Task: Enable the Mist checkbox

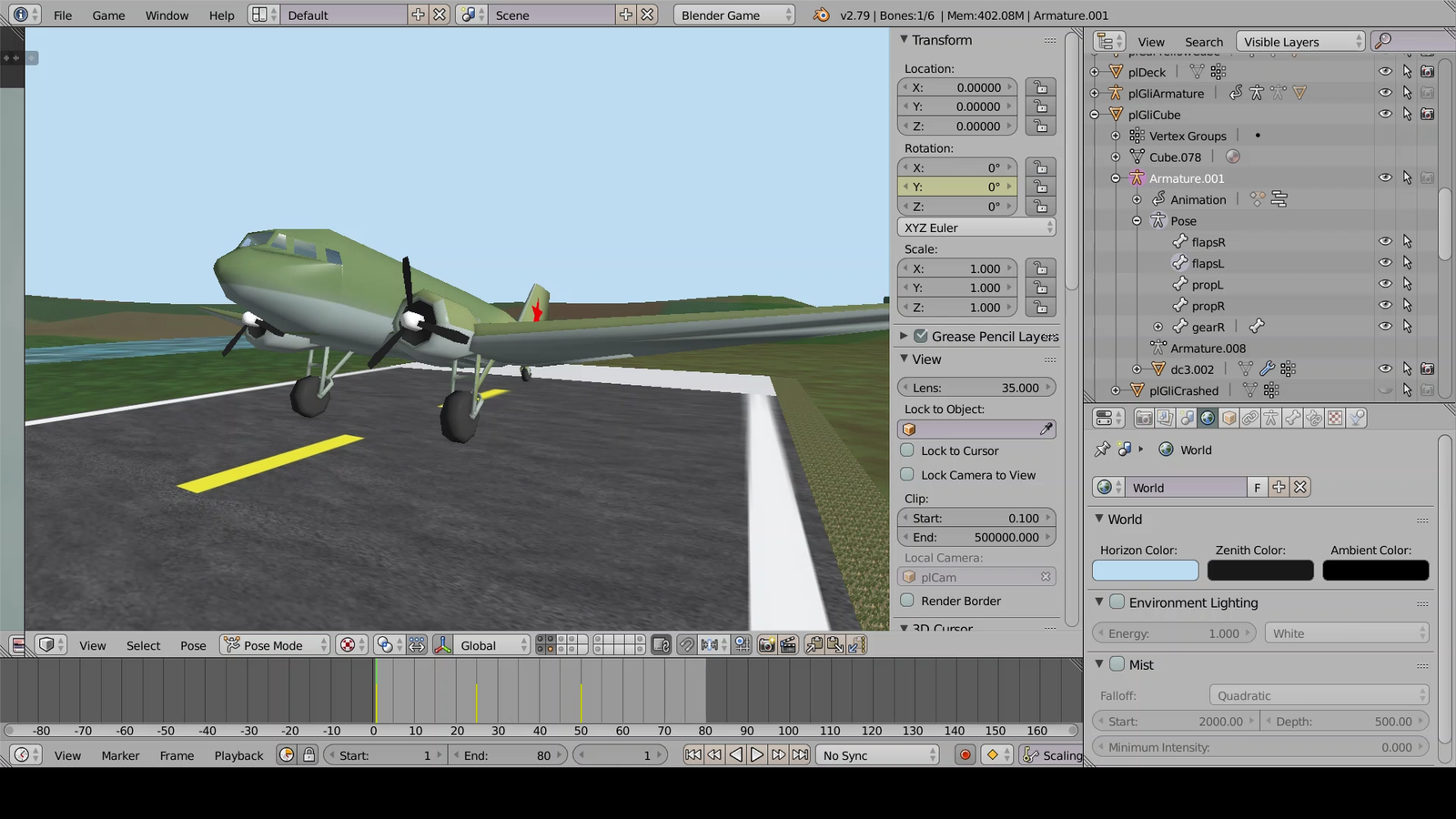Action: (1117, 663)
